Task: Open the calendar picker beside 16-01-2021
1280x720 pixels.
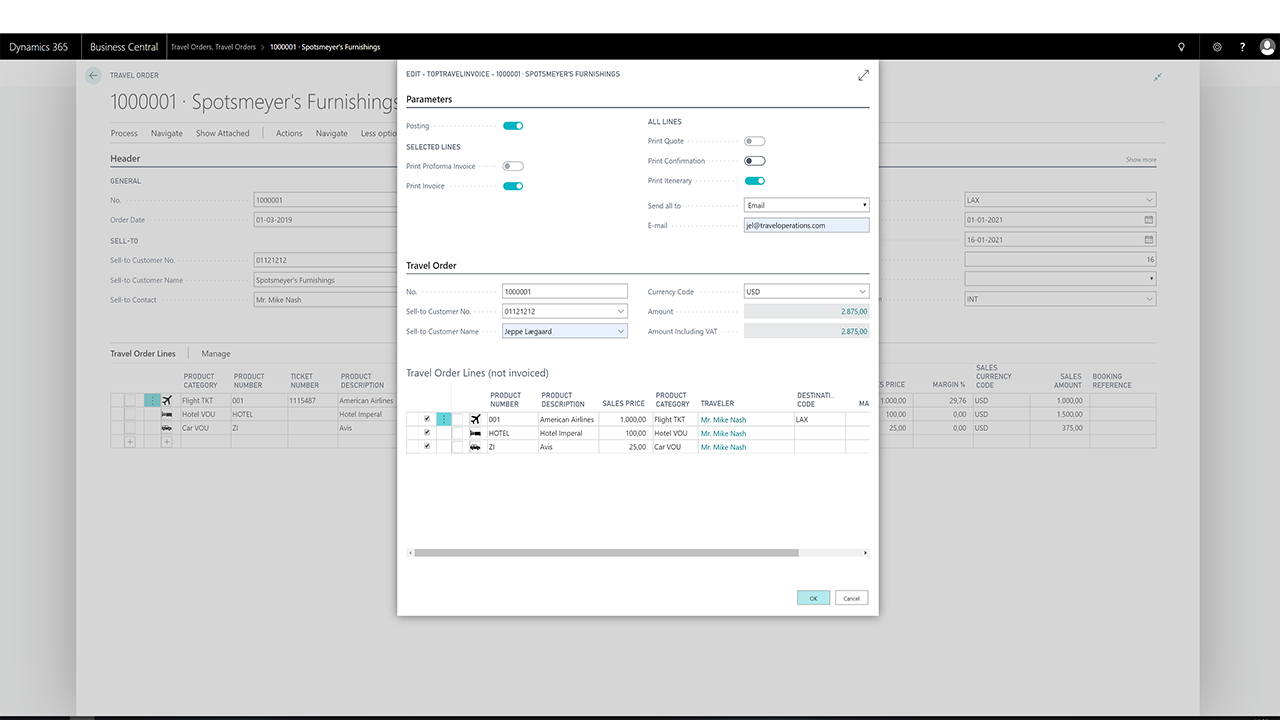Action: pyautogui.click(x=1149, y=240)
